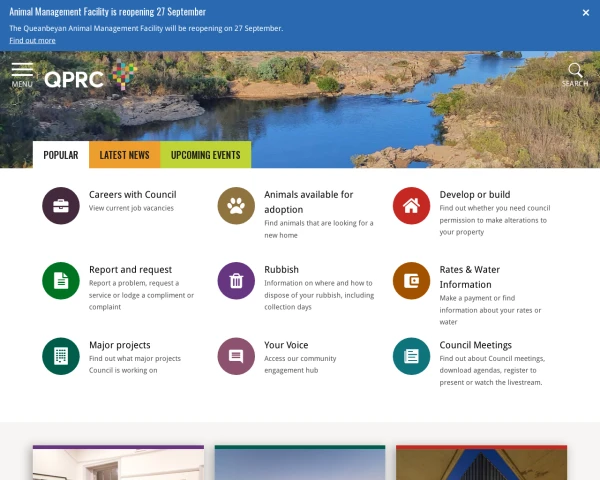Click the green Report and request document icon
Viewport: 600px width, 480px height.
point(61,281)
